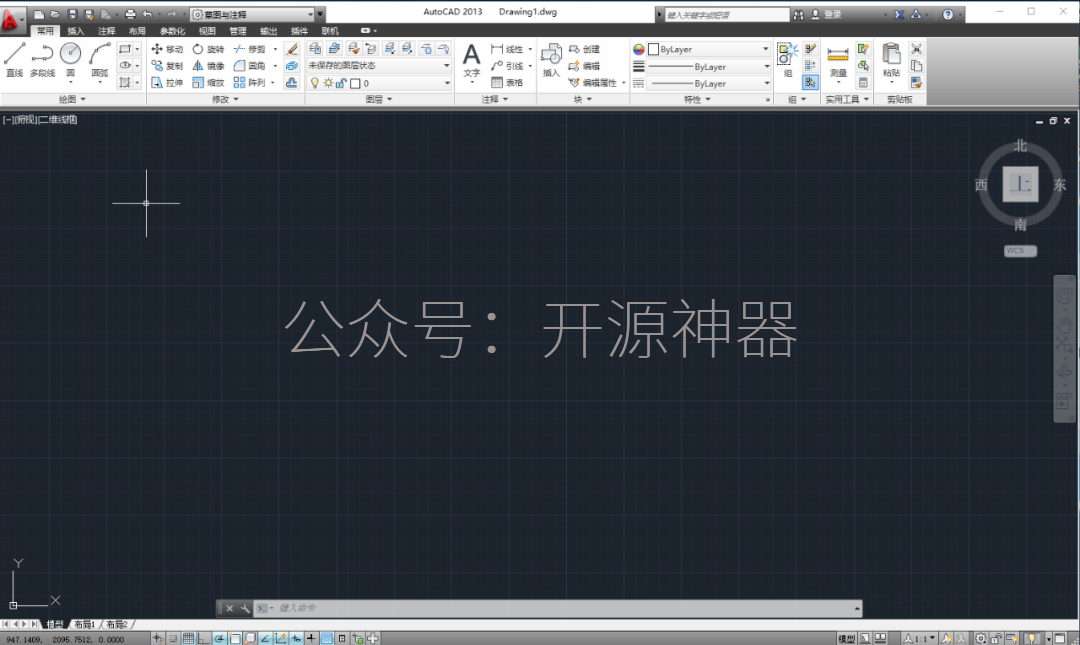Click the Hatch tool icon in Draw panel

(125, 82)
